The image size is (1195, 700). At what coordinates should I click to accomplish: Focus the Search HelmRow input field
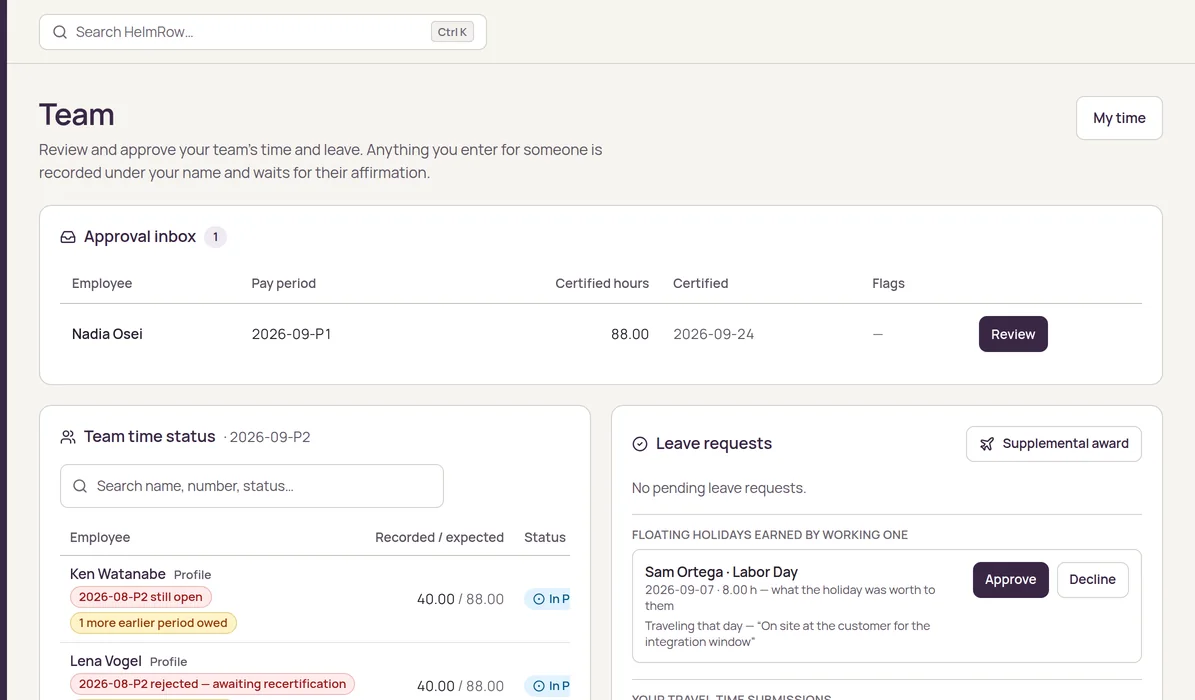point(262,32)
